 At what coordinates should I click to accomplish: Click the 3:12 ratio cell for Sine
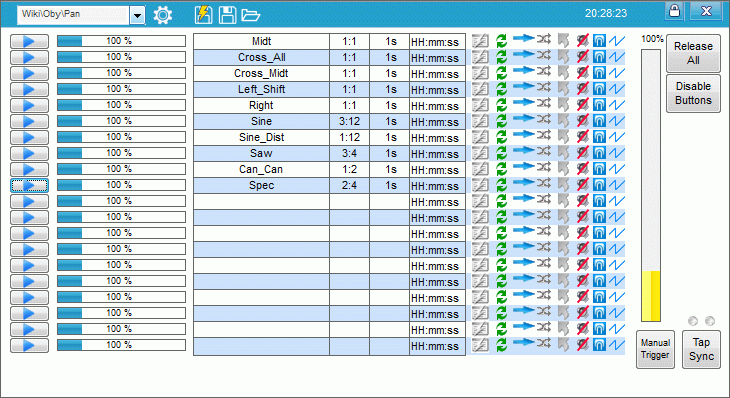[x=349, y=121]
